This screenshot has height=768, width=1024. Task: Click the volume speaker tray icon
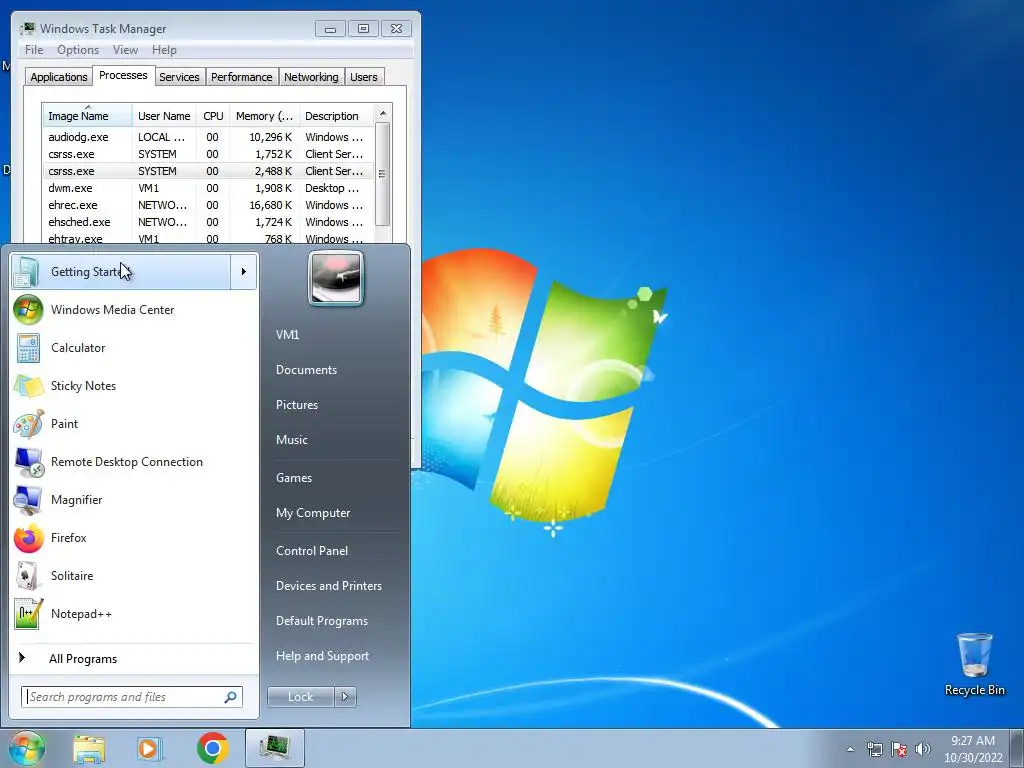point(923,749)
